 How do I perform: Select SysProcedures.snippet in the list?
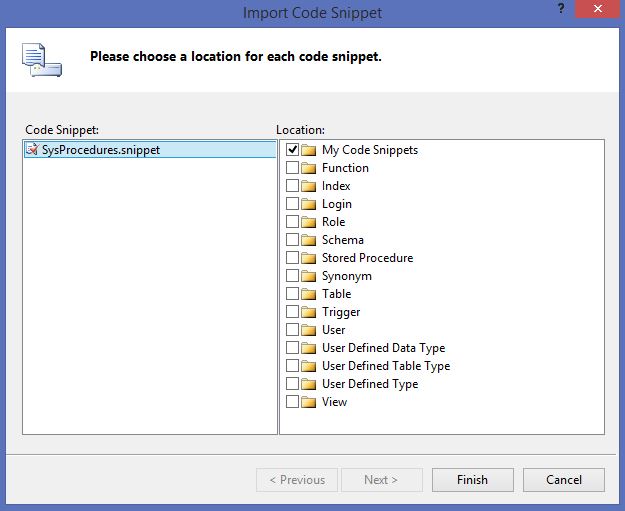click(150, 149)
